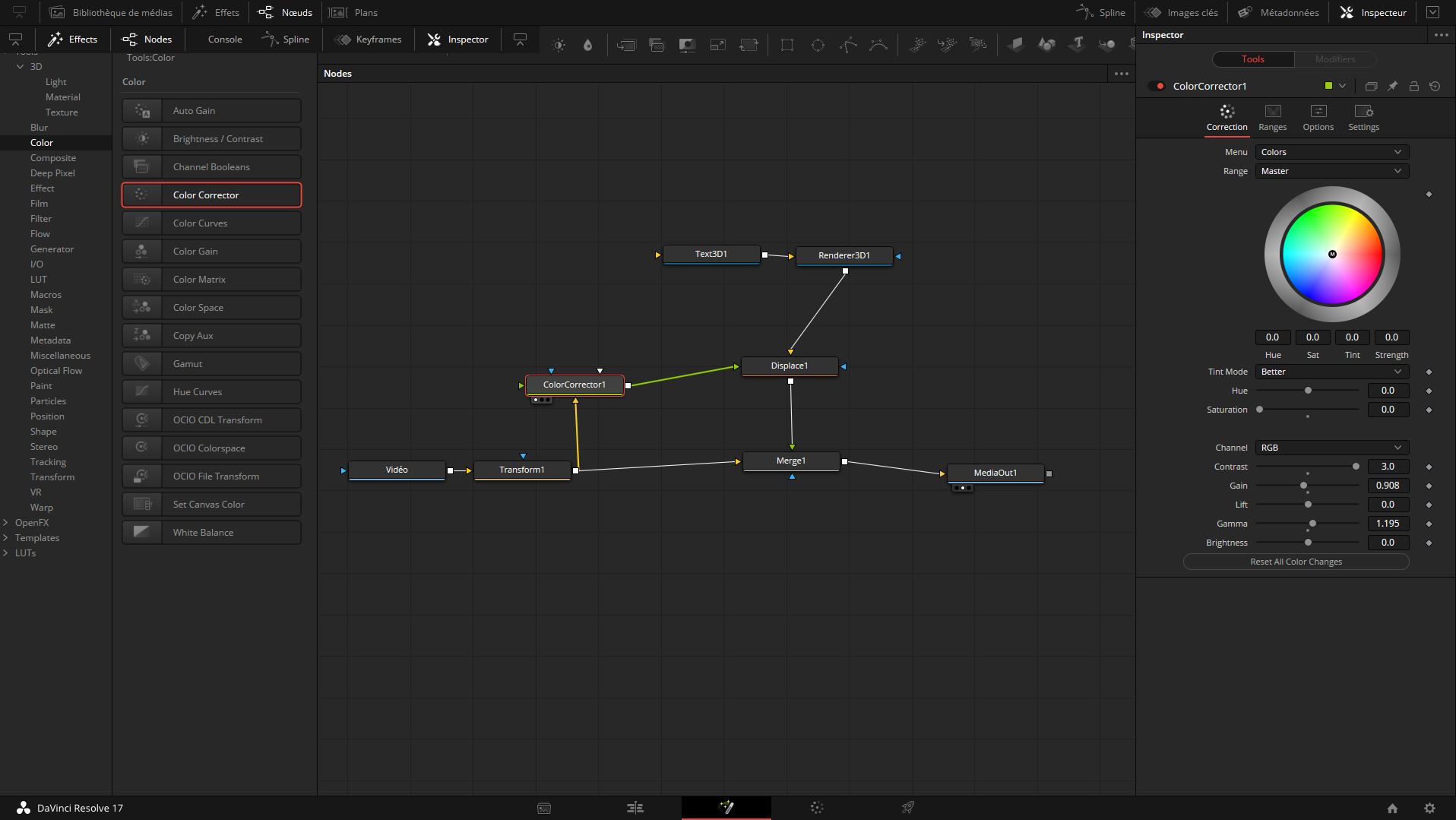Image resolution: width=1456 pixels, height=820 pixels.
Task: Add a pMerge particle node from toolbar
Action: coord(947,45)
